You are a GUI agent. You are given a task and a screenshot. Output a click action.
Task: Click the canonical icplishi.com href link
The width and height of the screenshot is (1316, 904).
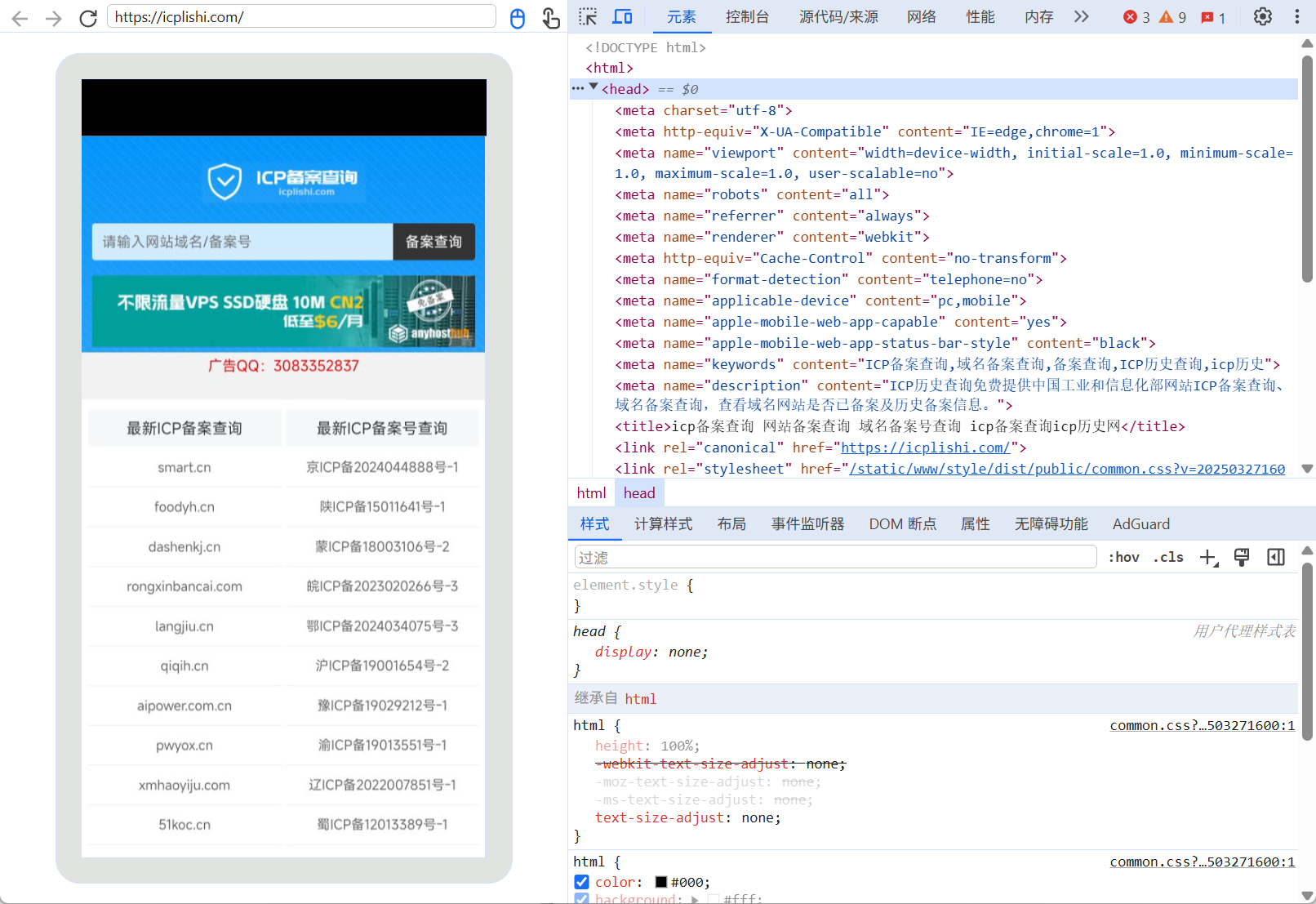point(926,448)
